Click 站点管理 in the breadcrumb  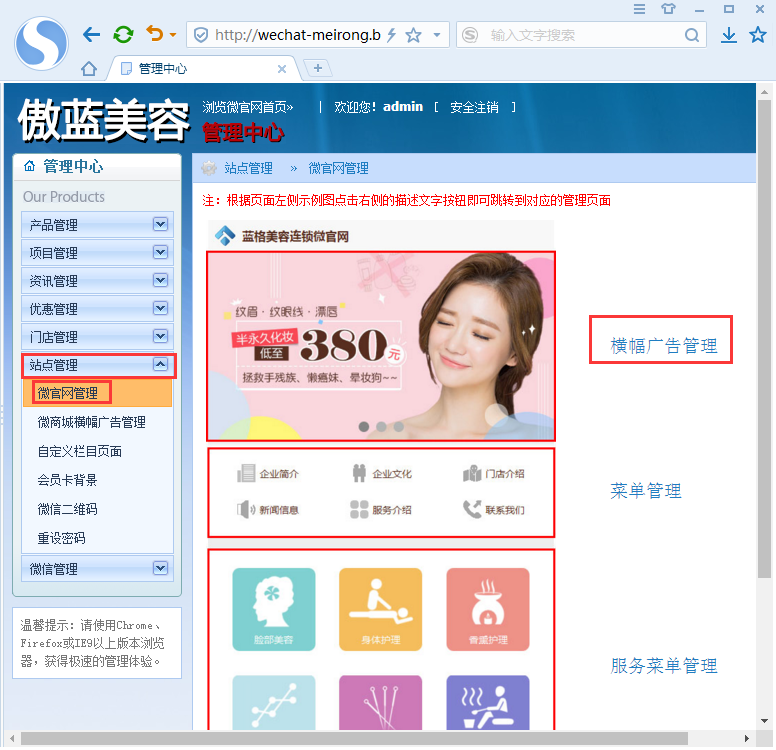coord(248,168)
